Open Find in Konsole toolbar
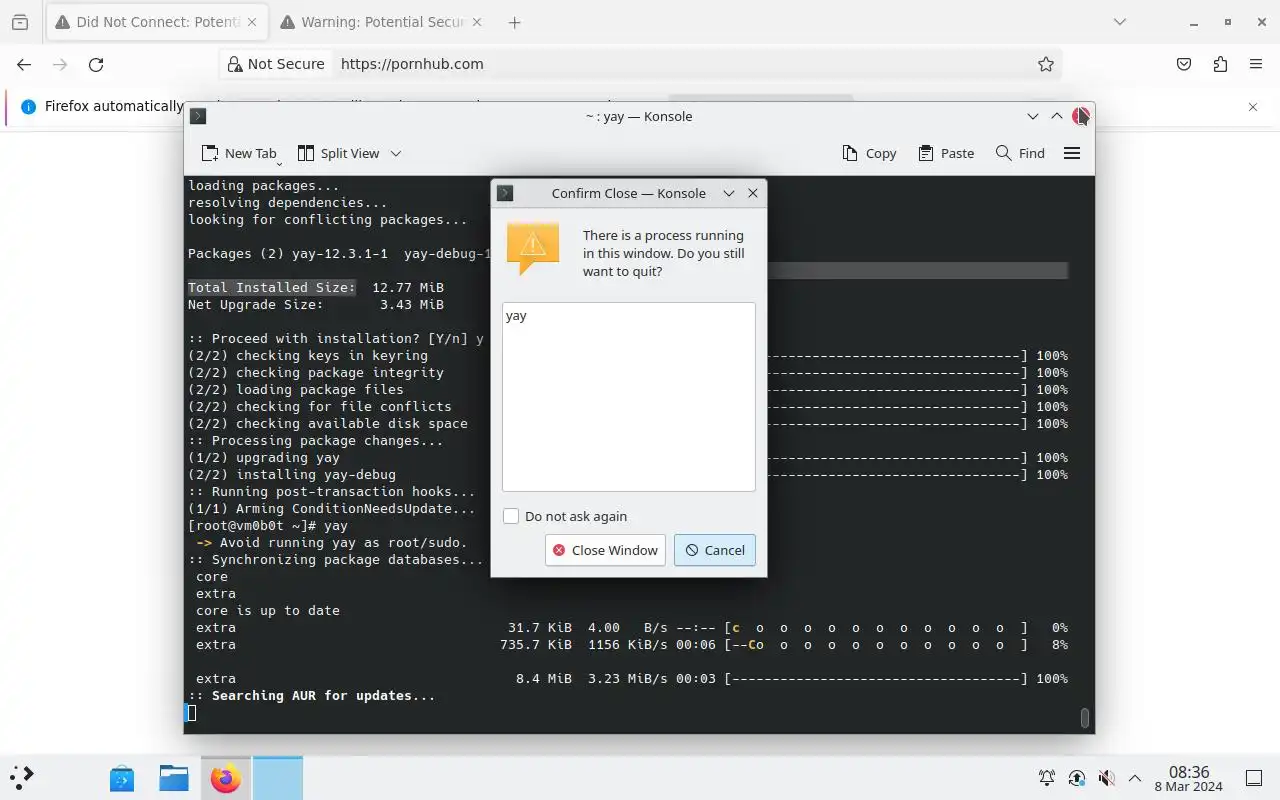1280x800 pixels. pos(1020,153)
